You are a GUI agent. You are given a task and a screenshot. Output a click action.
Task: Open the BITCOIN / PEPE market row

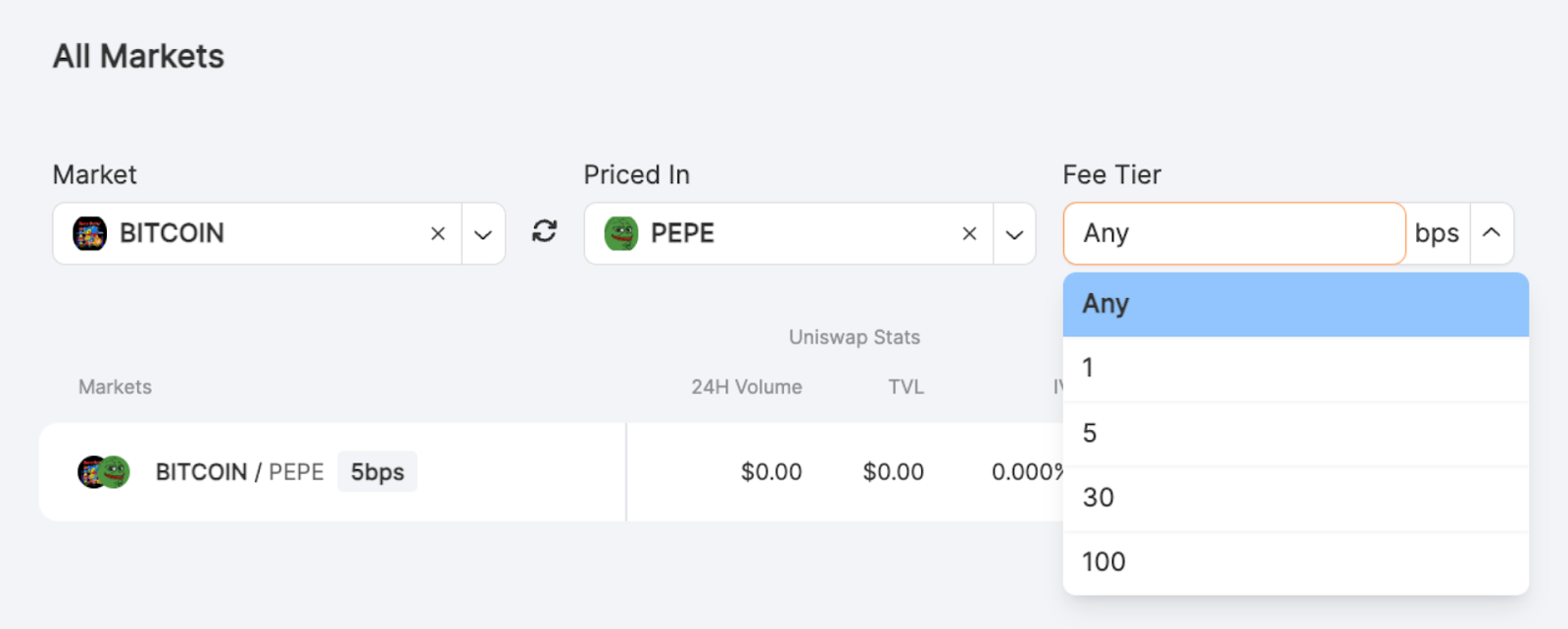click(x=239, y=472)
